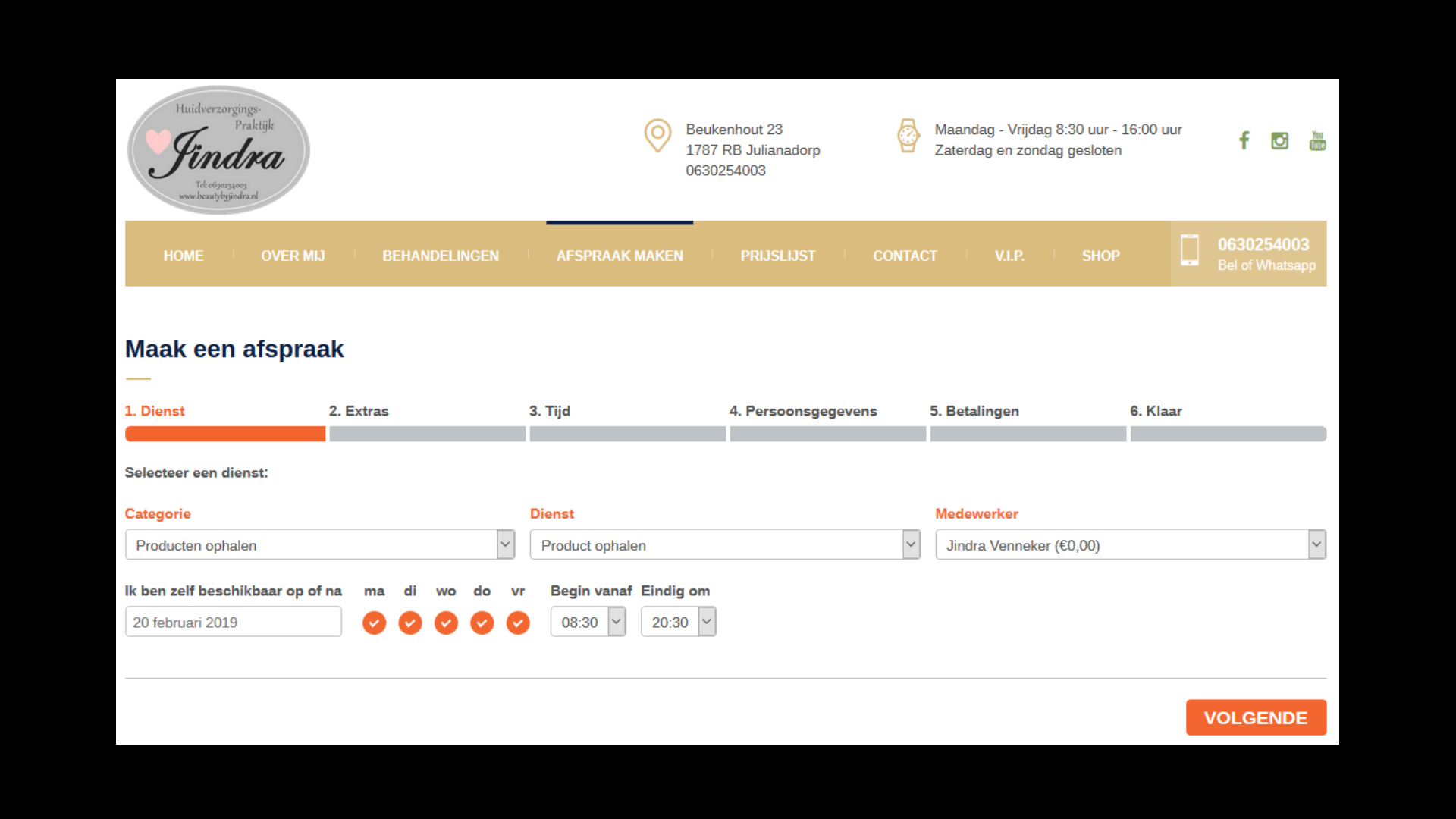
Task: Go to the Prijslijst menu item
Action: [778, 256]
